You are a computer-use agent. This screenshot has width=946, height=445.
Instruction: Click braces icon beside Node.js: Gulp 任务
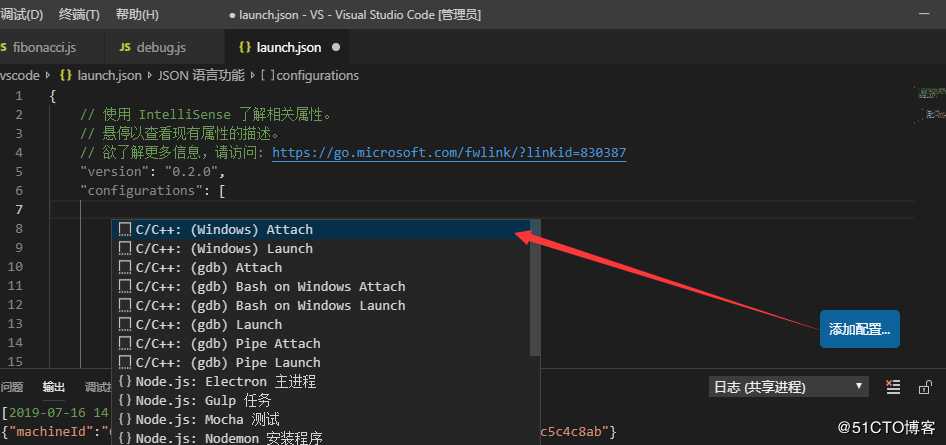[x=125, y=400]
